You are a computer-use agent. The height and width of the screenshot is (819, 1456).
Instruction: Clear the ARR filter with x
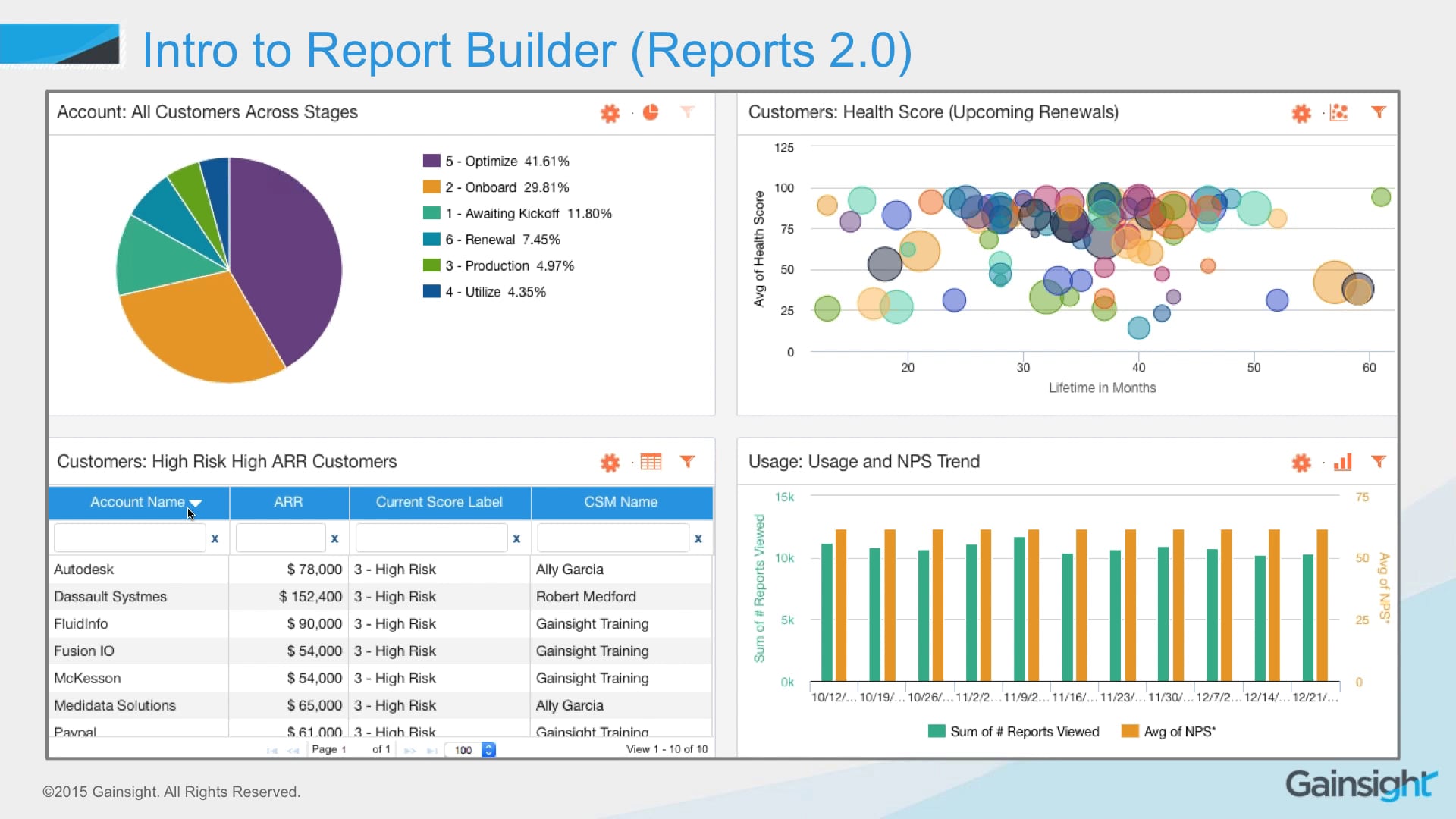point(334,538)
